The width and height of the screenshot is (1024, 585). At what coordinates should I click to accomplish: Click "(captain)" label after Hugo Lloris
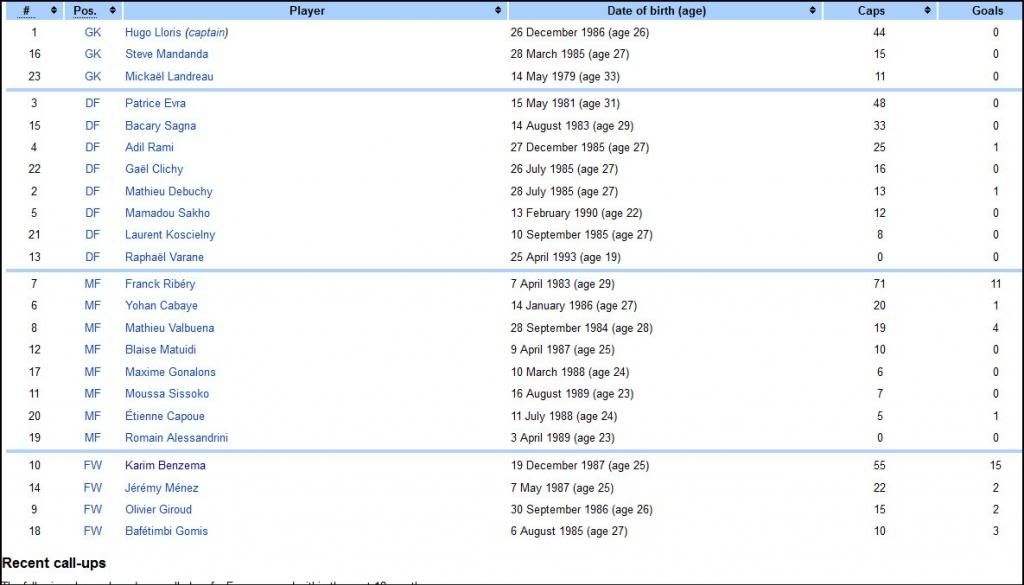coord(207,33)
